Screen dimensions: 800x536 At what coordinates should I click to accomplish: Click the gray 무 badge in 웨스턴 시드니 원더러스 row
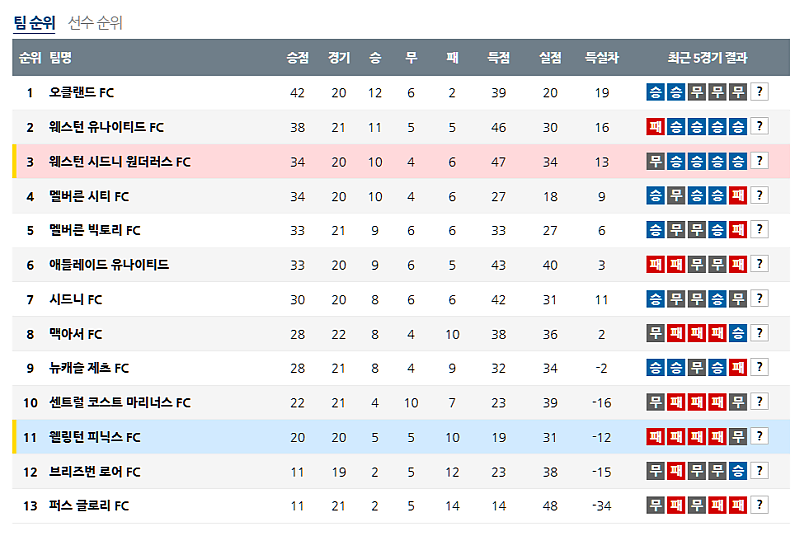(x=656, y=161)
